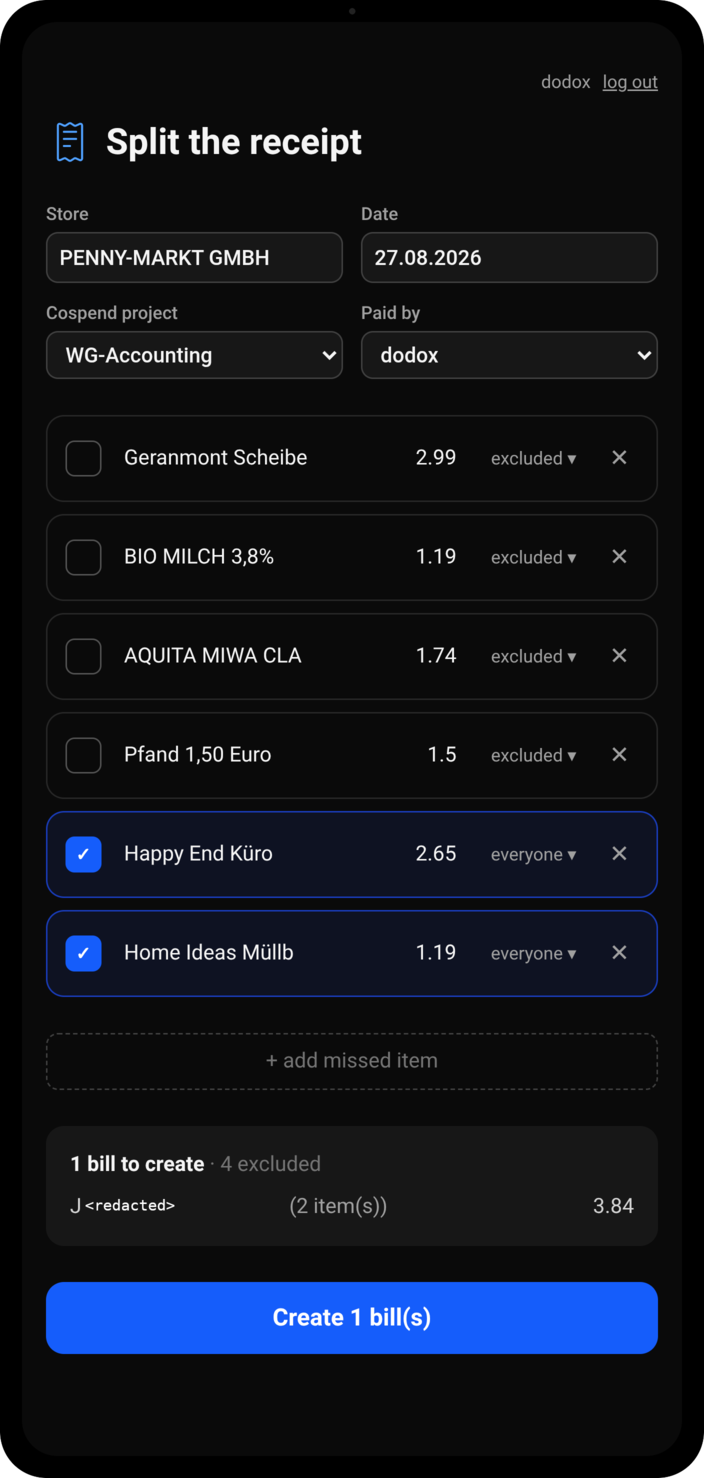This screenshot has height=1478, width=704.
Task: Open the Cospend project dropdown
Action: point(194,355)
